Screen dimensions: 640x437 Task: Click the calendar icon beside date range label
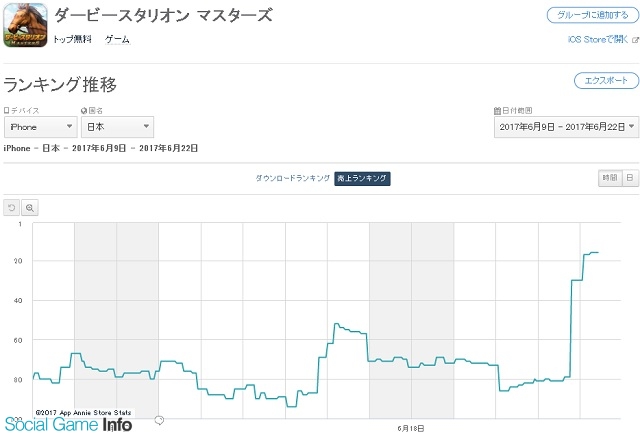click(497, 111)
